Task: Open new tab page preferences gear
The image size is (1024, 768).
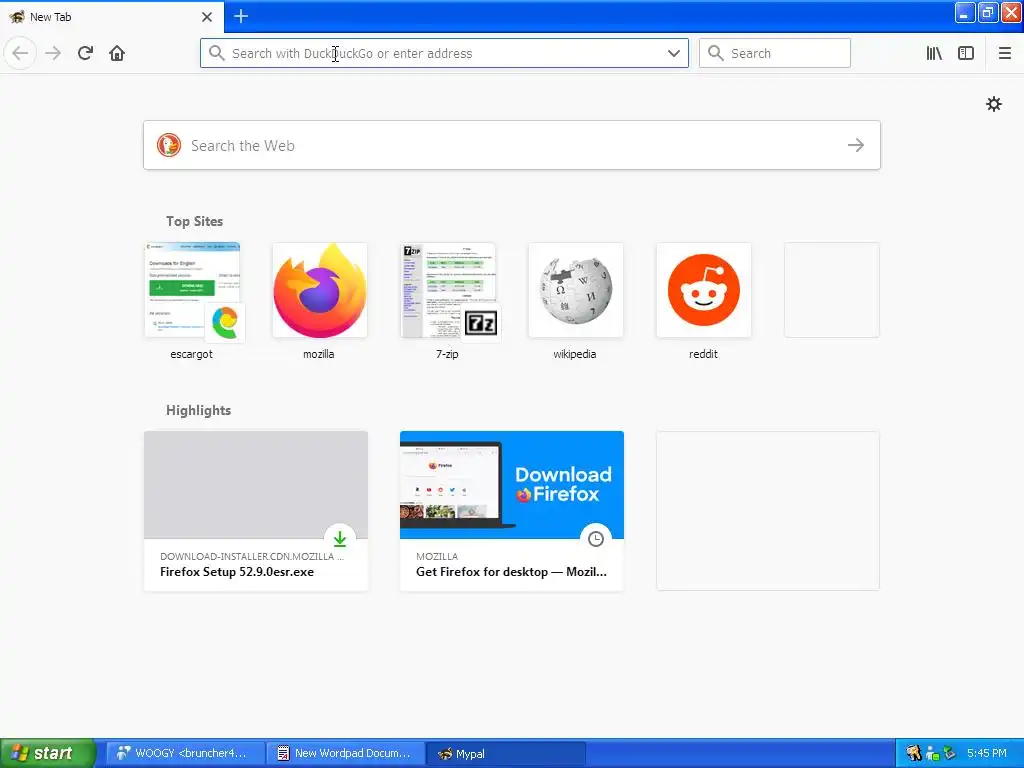Action: pyautogui.click(x=993, y=104)
